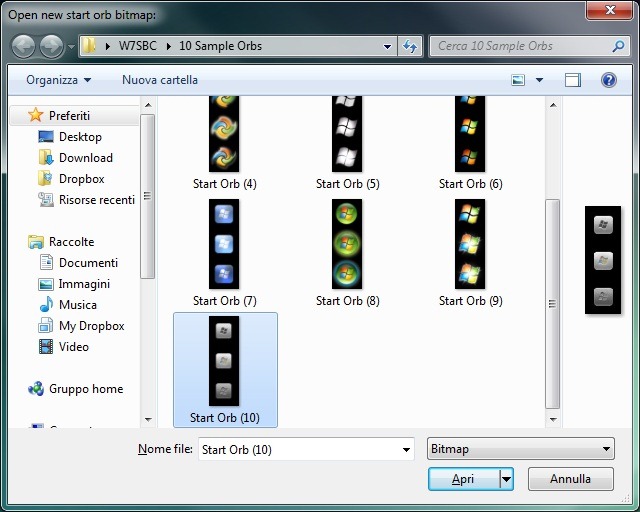Select the Start Orb (5) thumbnail
The height and width of the screenshot is (512, 640).
[x=347, y=134]
